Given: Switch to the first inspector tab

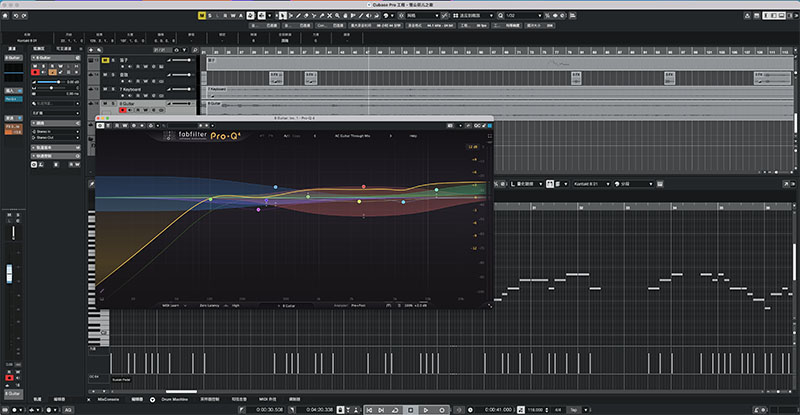Looking at the screenshot, I should pos(39,49).
